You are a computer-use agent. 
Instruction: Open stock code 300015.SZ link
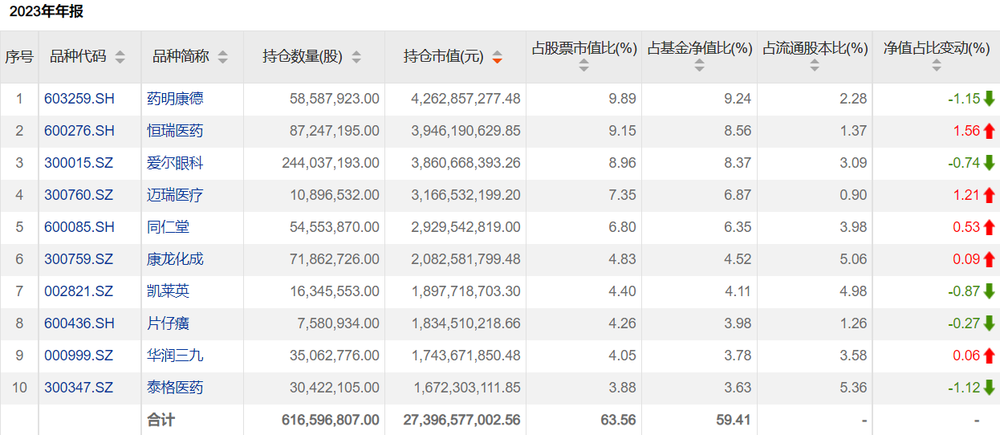click(78, 163)
